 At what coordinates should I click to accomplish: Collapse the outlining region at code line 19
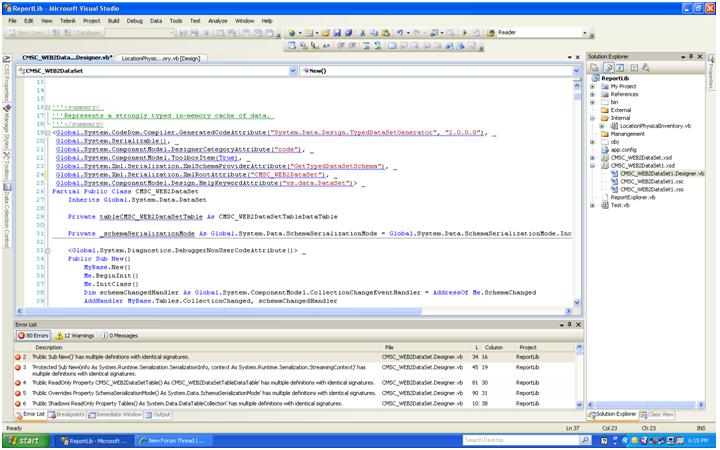(x=47, y=133)
